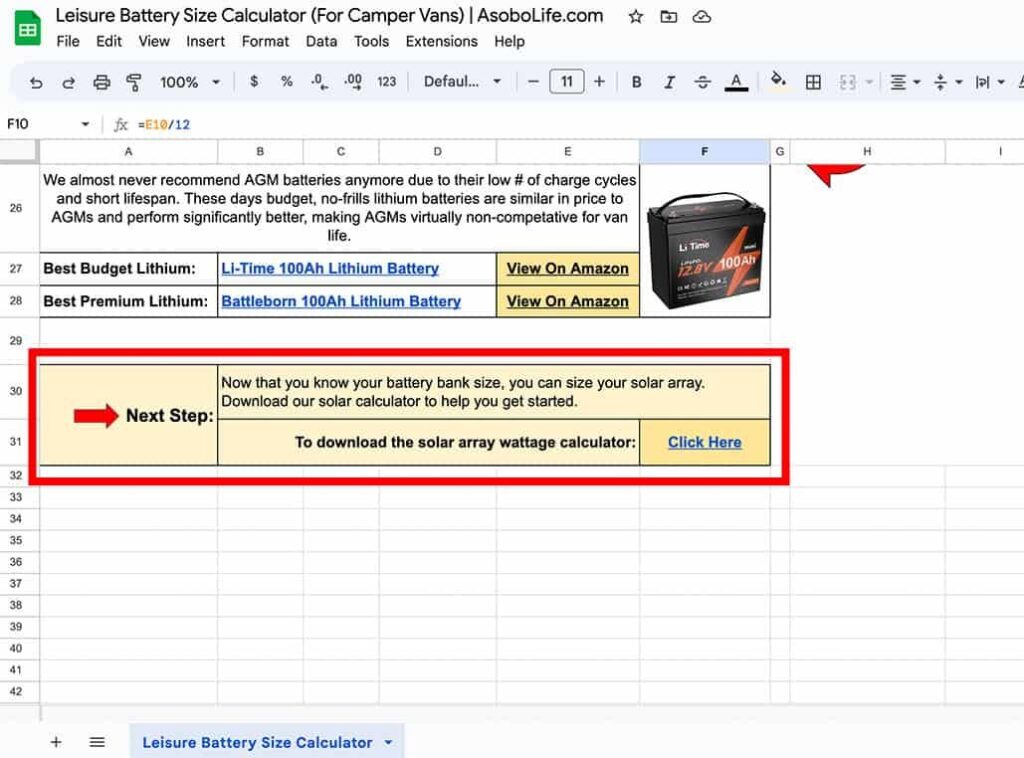Open the vertical align dropdown
The image size is (1024, 758).
pyautogui.click(x=948, y=82)
